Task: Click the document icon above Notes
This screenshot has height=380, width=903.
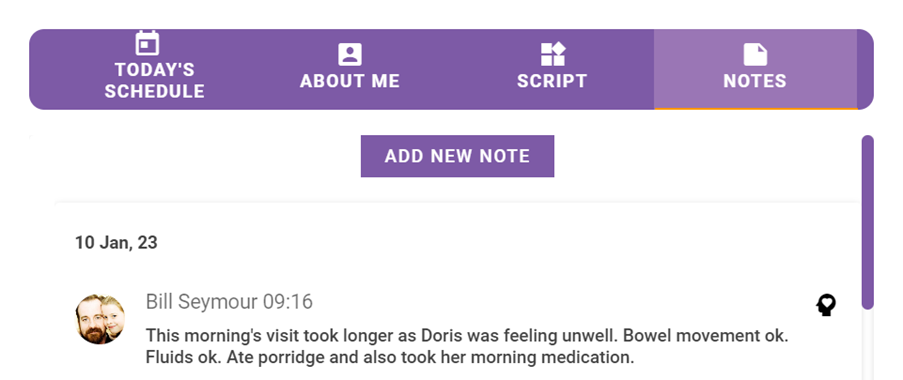Action: (x=755, y=55)
